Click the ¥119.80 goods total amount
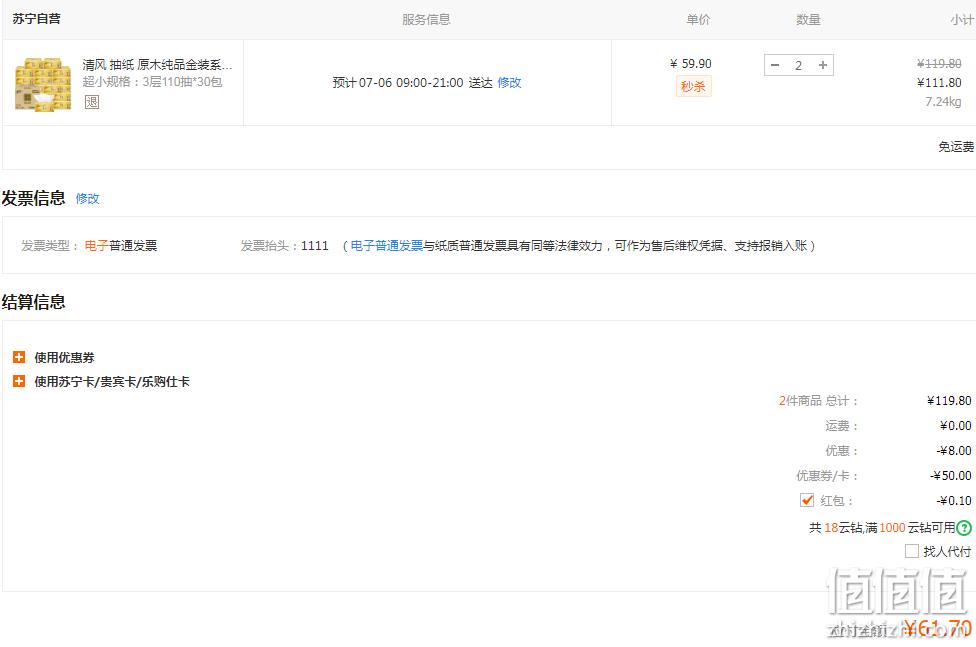 pos(949,401)
